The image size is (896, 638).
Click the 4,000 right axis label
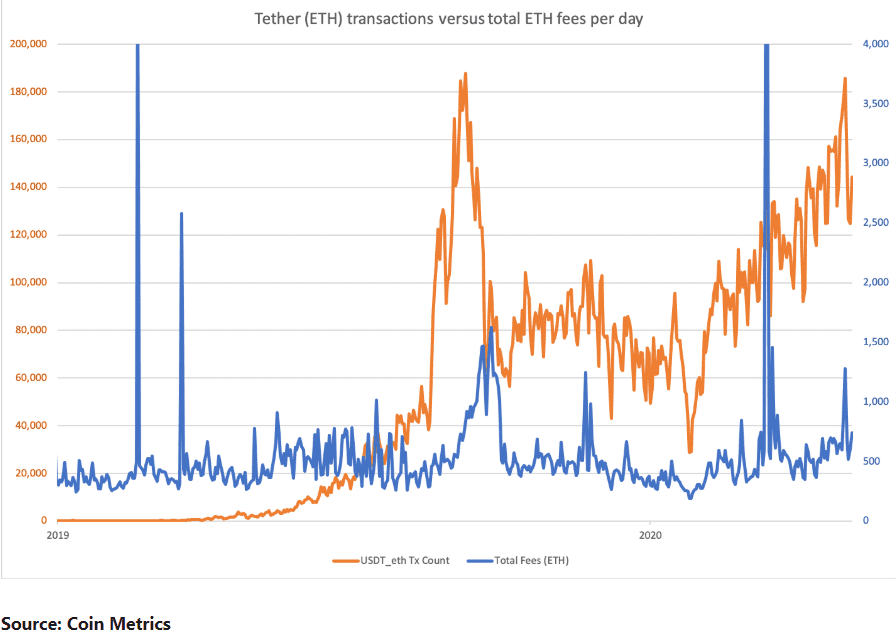(x=876, y=43)
